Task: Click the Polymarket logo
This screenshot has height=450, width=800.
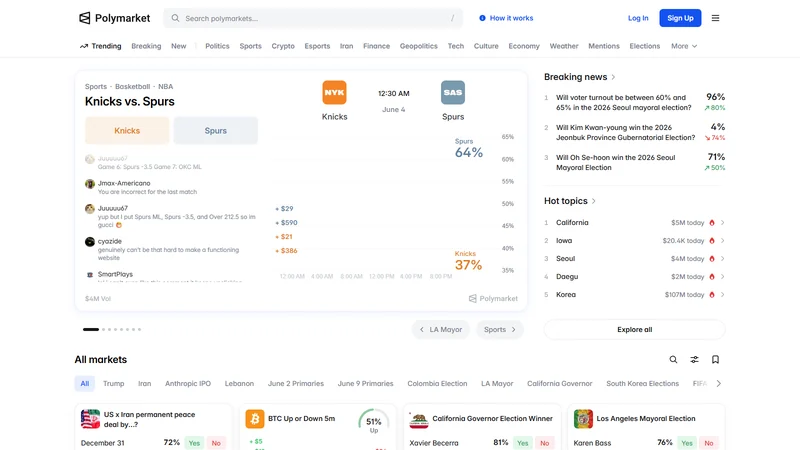Action: (x=114, y=18)
